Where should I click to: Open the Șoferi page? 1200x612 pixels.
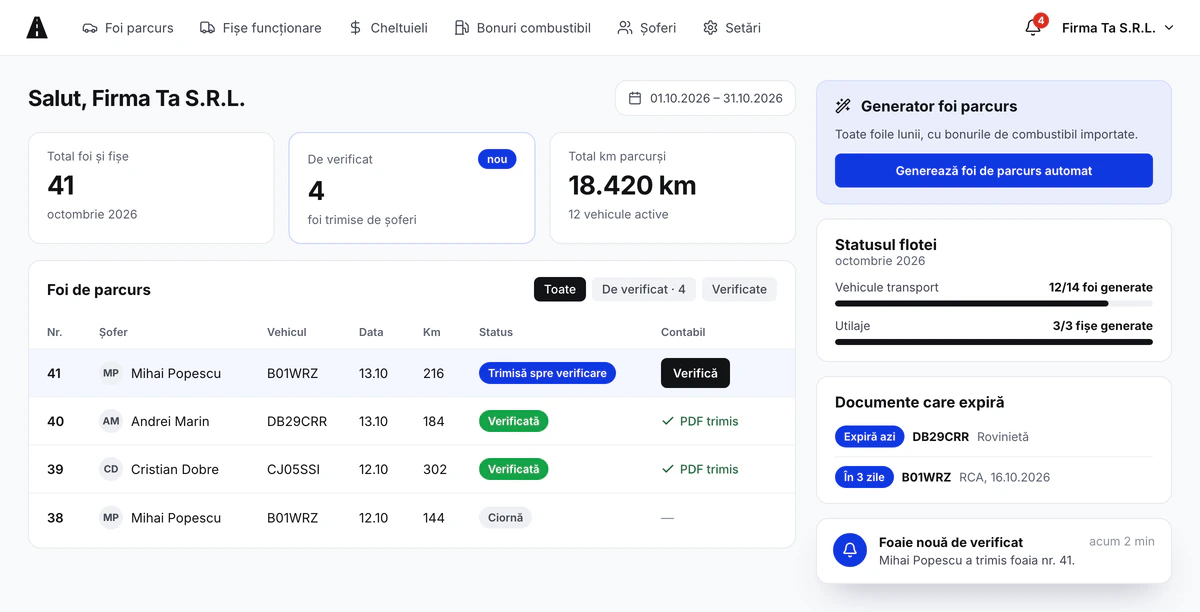(647, 28)
